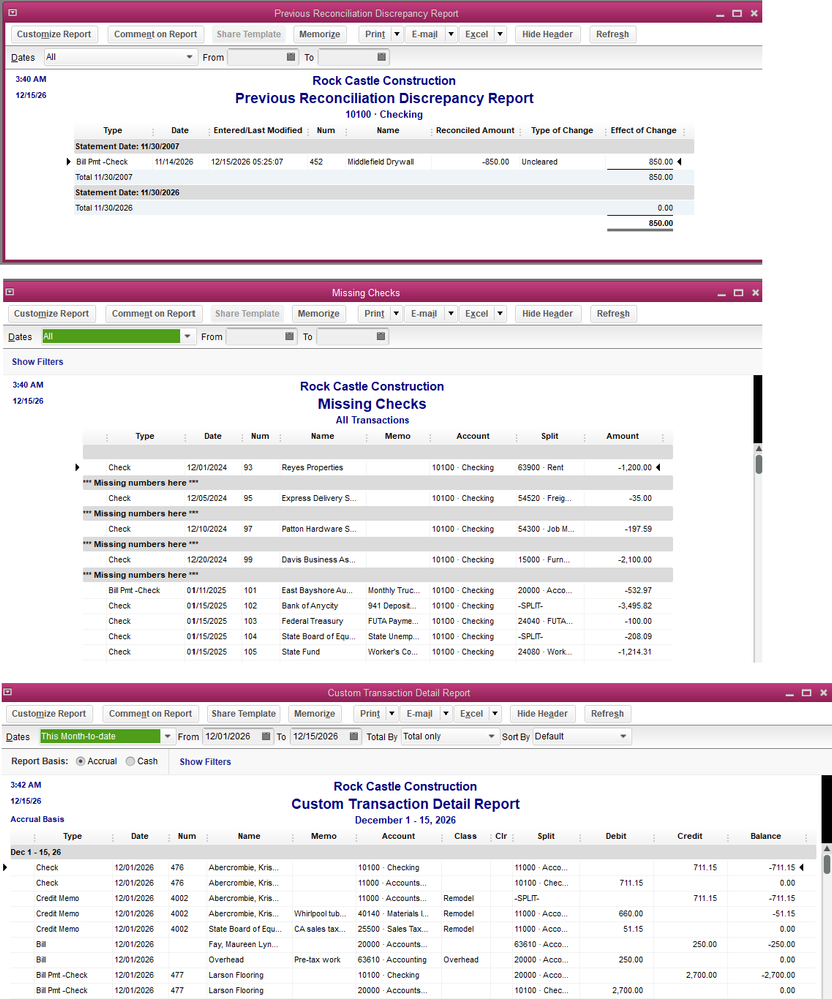Maximize the Custom Transaction Detail Report window
The width and height of the screenshot is (832, 999).
coord(807,693)
